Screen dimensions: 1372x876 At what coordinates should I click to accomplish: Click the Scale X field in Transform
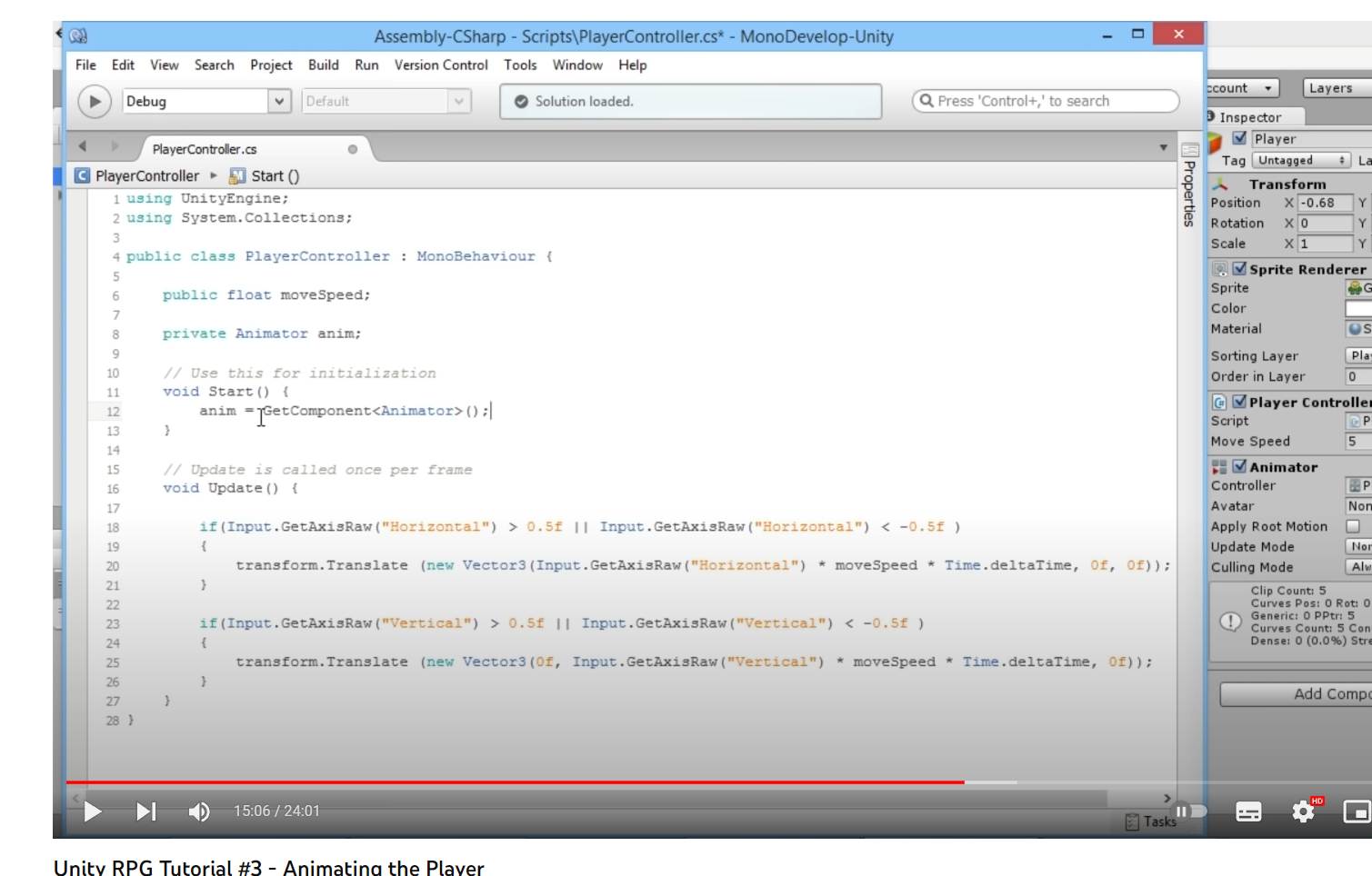coord(1325,244)
